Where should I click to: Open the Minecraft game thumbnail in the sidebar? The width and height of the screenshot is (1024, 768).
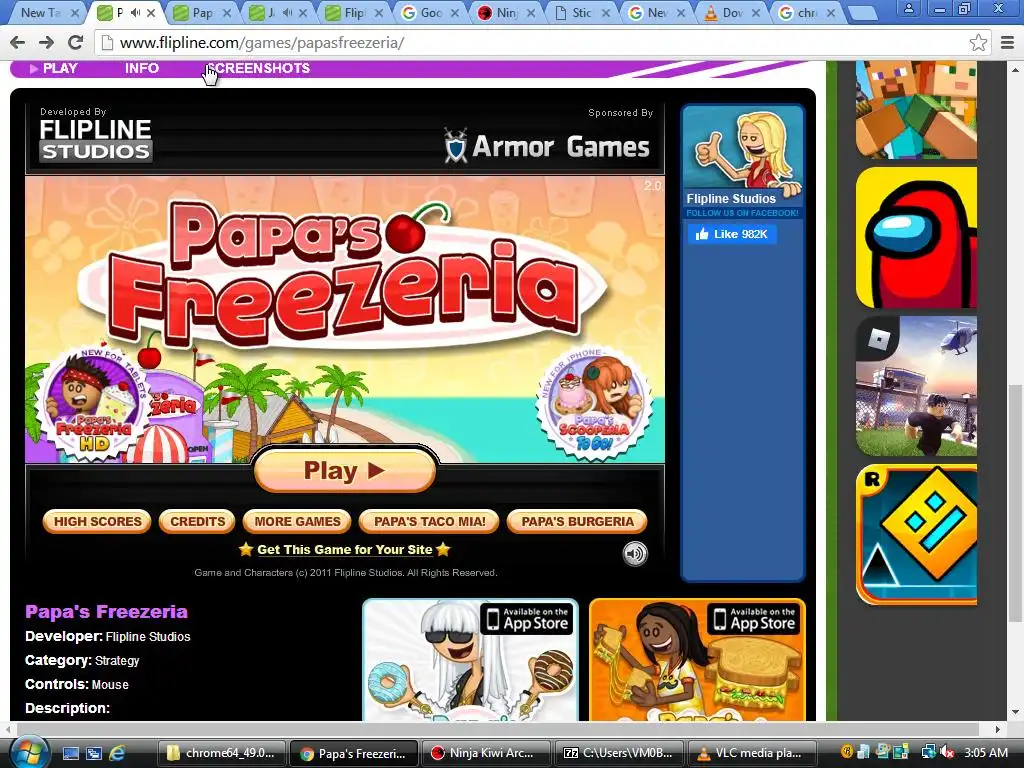(916, 110)
